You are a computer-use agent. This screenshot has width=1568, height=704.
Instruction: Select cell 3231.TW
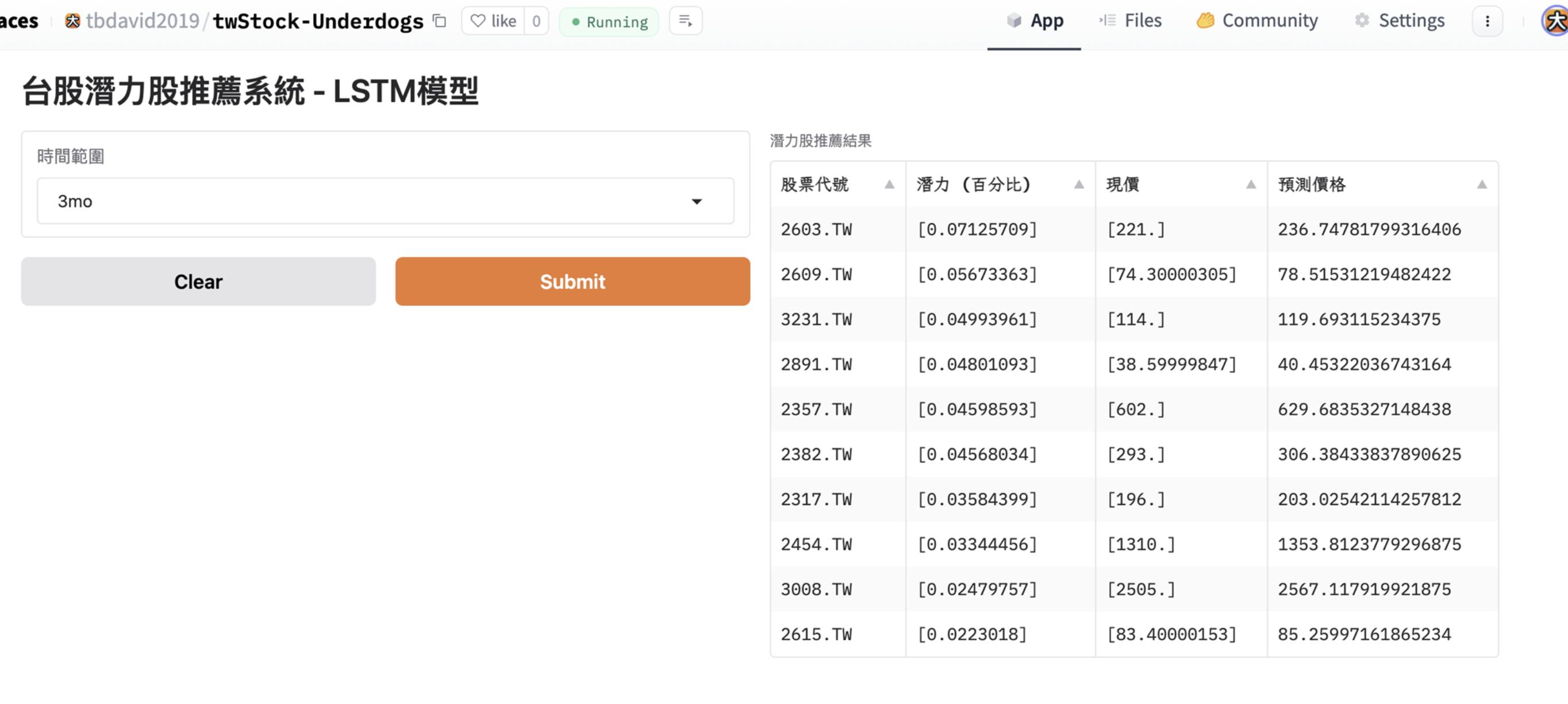point(837,319)
